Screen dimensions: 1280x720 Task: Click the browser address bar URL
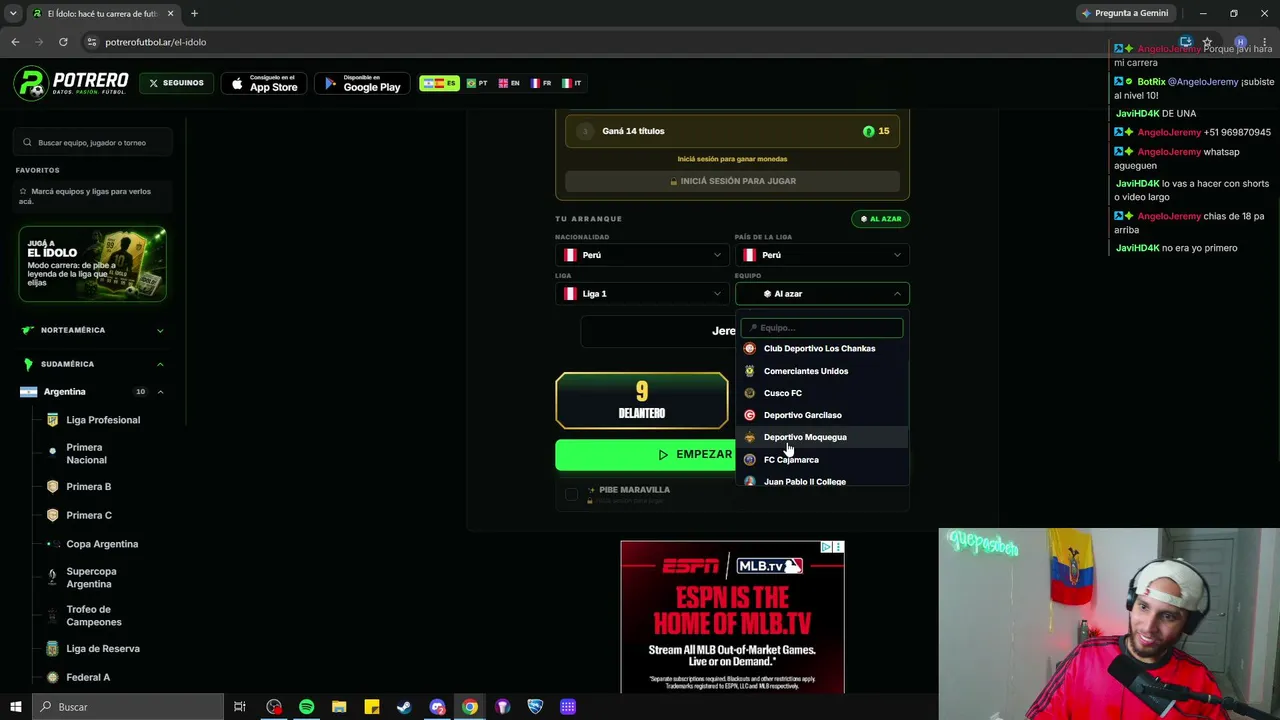156,42
